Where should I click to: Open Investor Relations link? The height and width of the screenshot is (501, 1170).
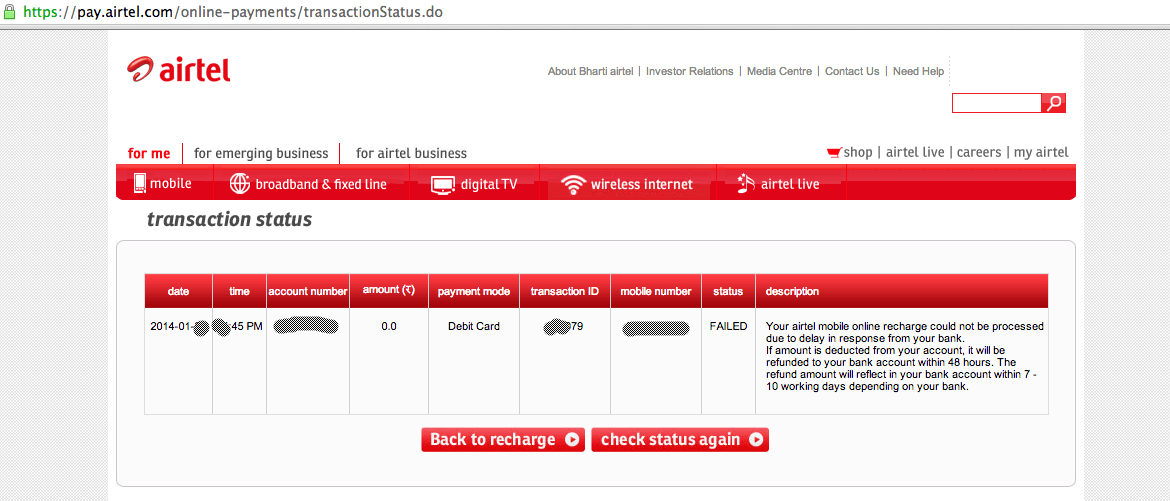coord(689,72)
